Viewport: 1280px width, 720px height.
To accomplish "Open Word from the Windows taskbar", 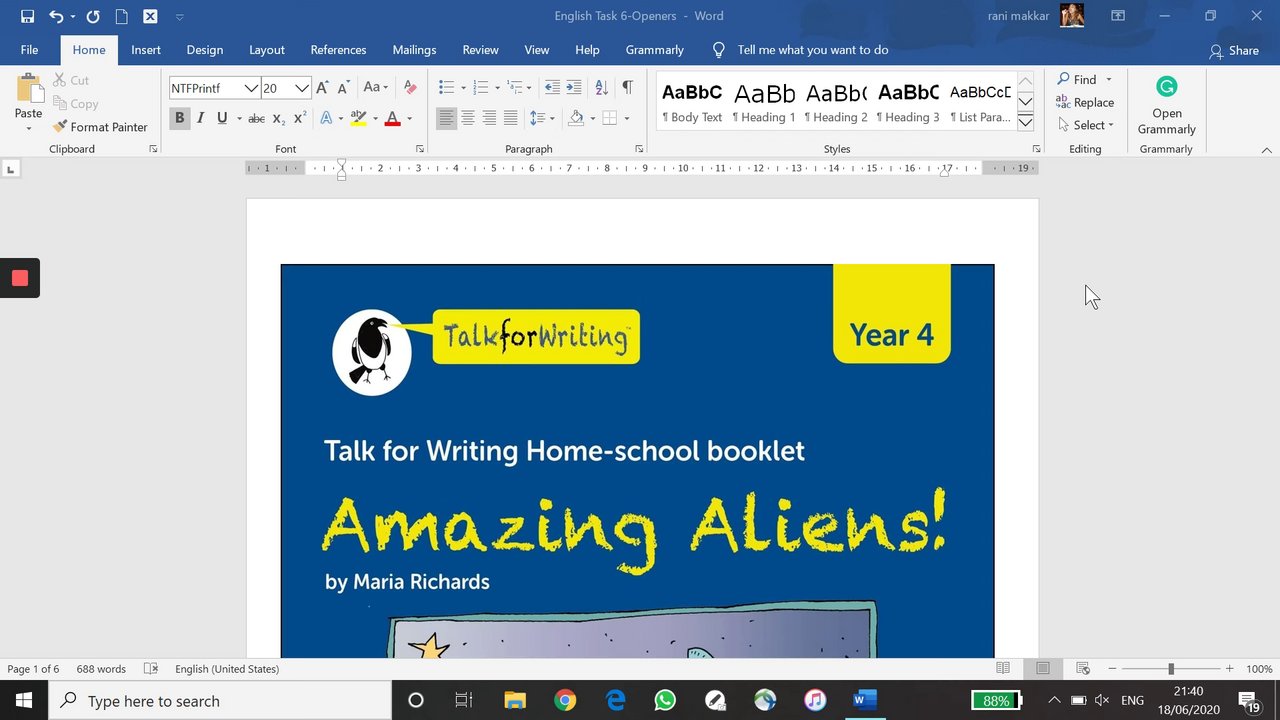I will click(x=864, y=700).
